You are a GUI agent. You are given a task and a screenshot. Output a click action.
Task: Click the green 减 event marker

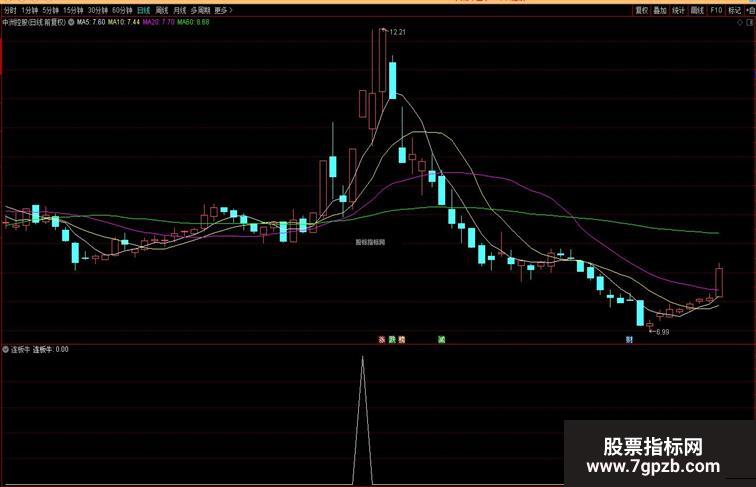441,339
